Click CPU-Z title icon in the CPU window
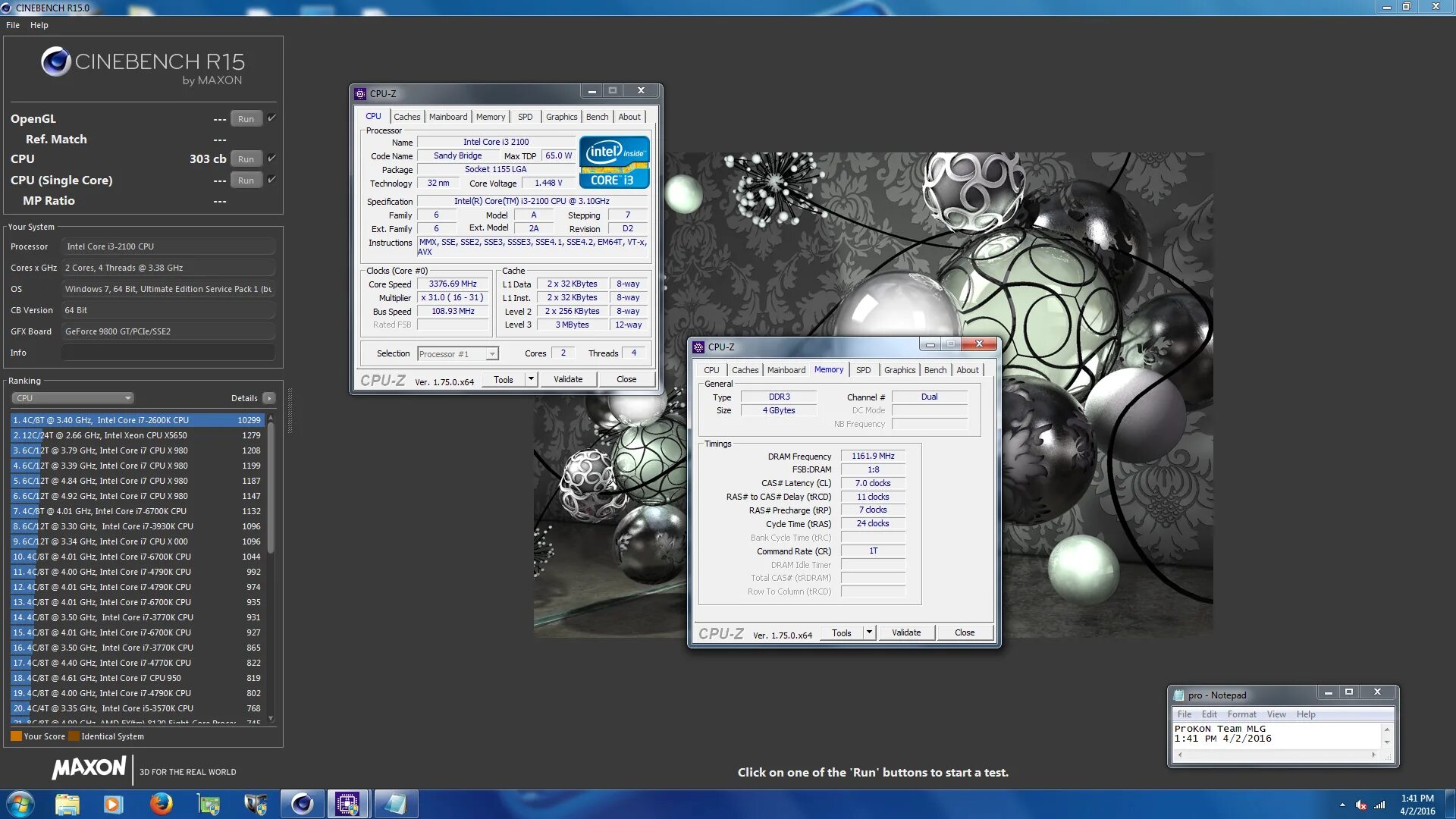The image size is (1456, 819). (360, 94)
